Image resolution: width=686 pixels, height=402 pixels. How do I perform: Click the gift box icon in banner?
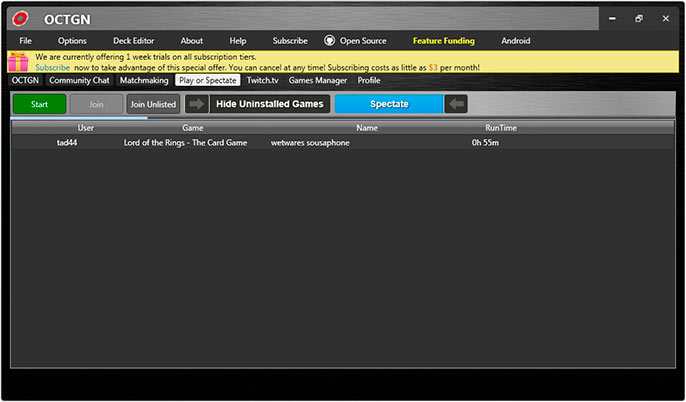[x=18, y=62]
